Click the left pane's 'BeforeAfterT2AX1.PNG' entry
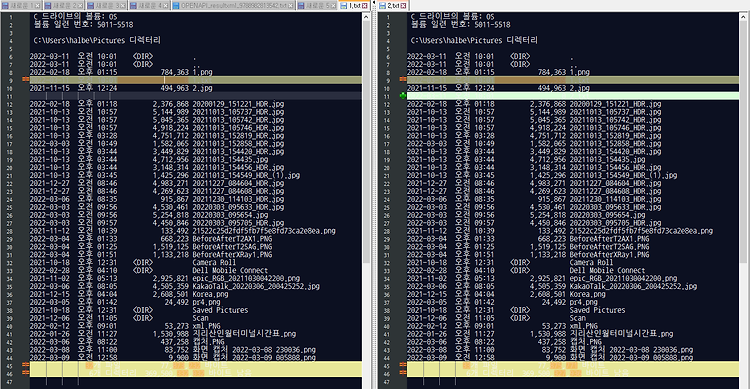The height and width of the screenshot is (389, 750). coord(232,239)
